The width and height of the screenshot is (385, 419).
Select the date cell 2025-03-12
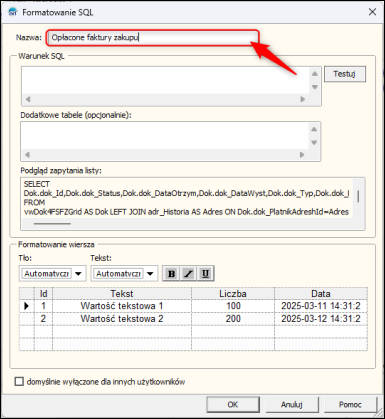pos(321,319)
